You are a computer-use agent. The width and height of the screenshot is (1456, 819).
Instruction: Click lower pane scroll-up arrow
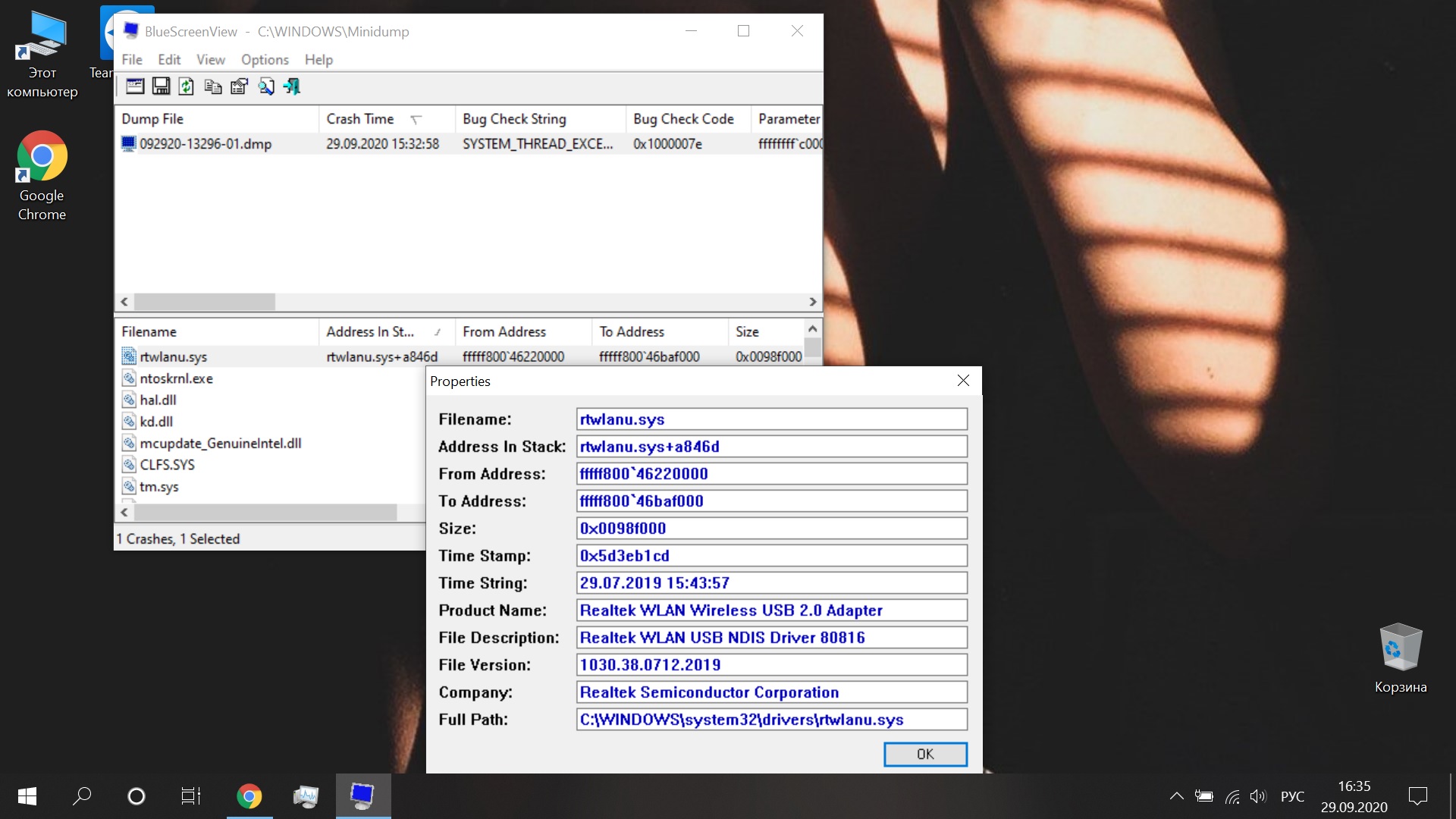pyautogui.click(x=813, y=328)
